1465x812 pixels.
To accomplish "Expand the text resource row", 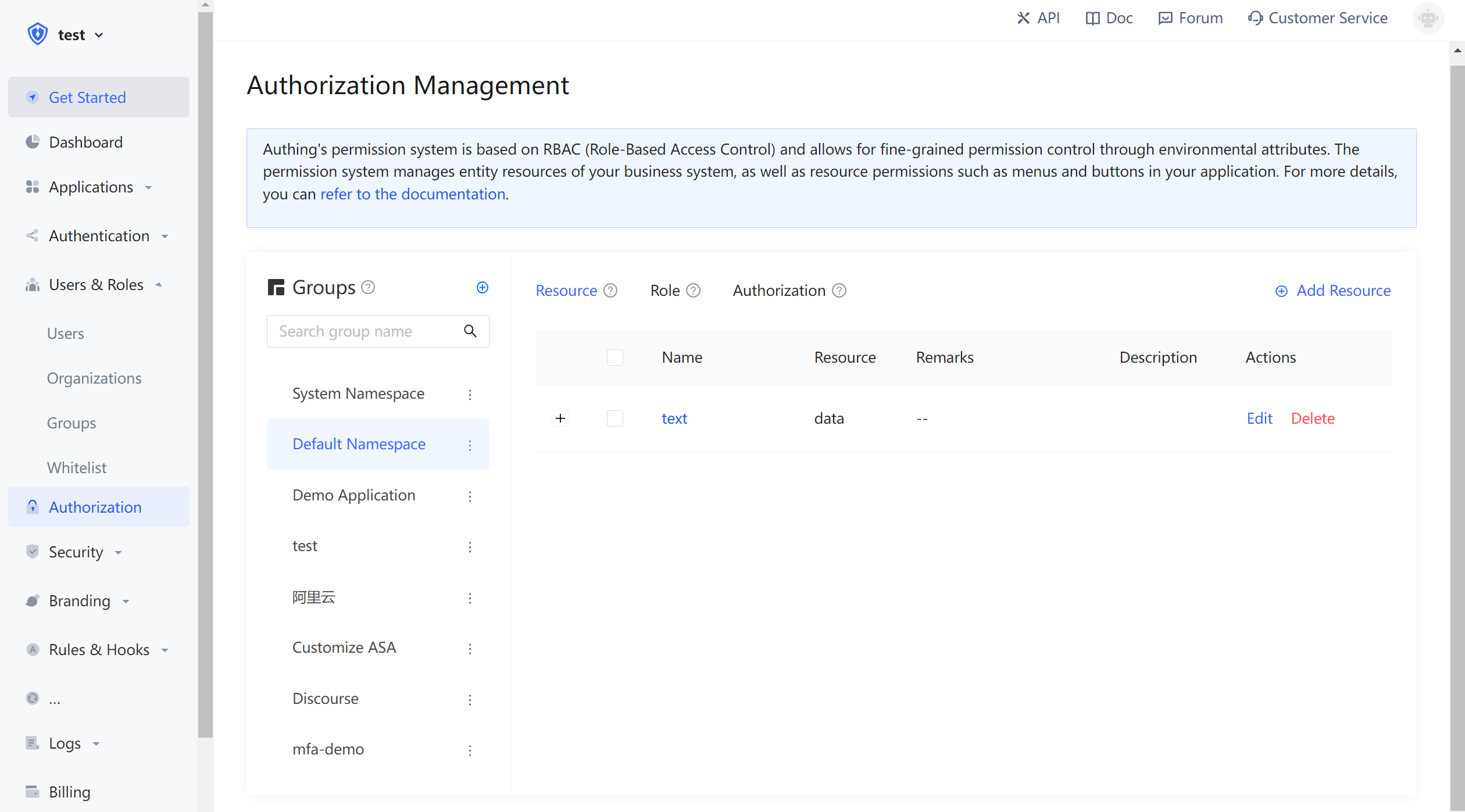I will click(560, 418).
